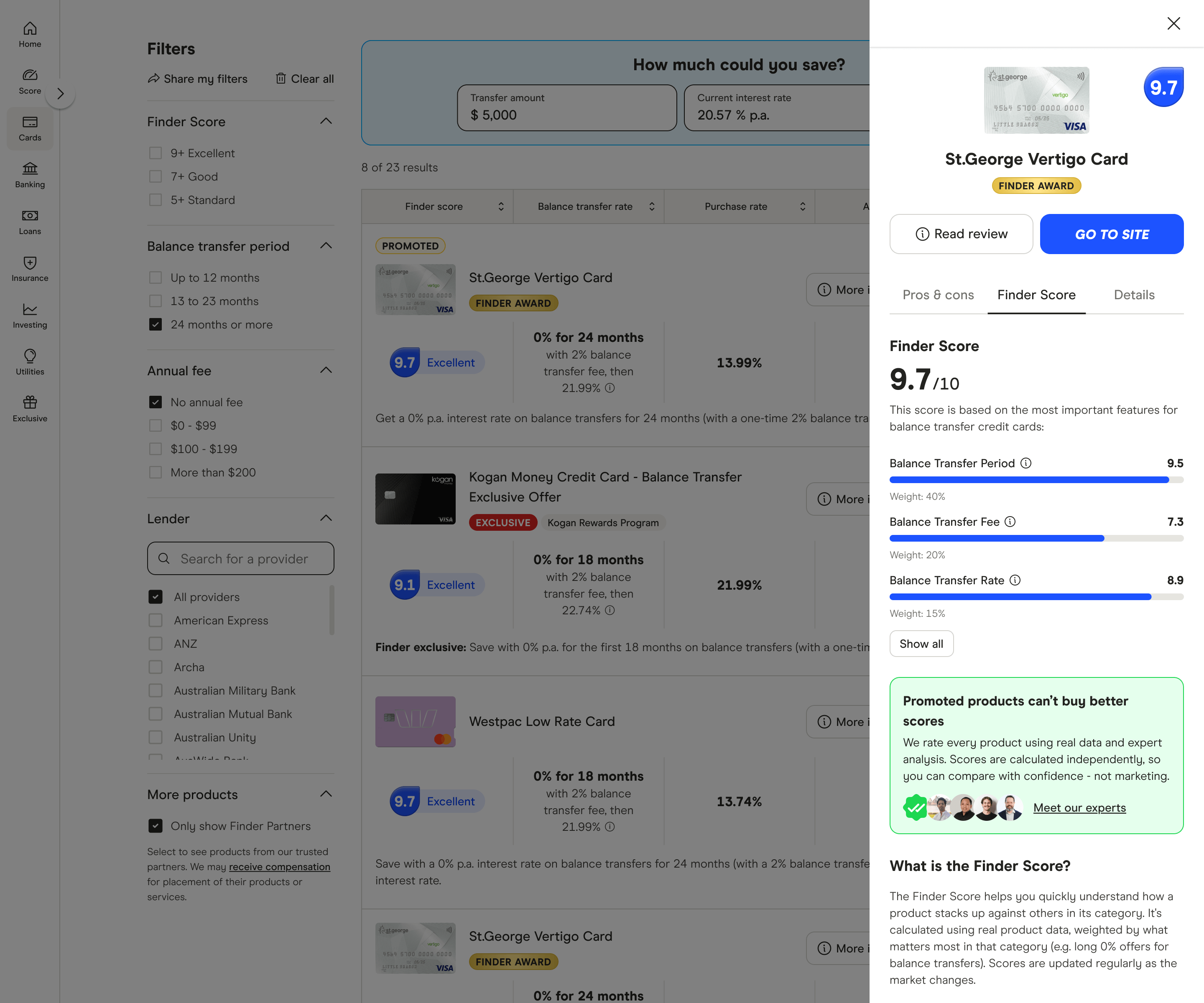Open the Details tab
The width and height of the screenshot is (1204, 1003).
(x=1134, y=295)
